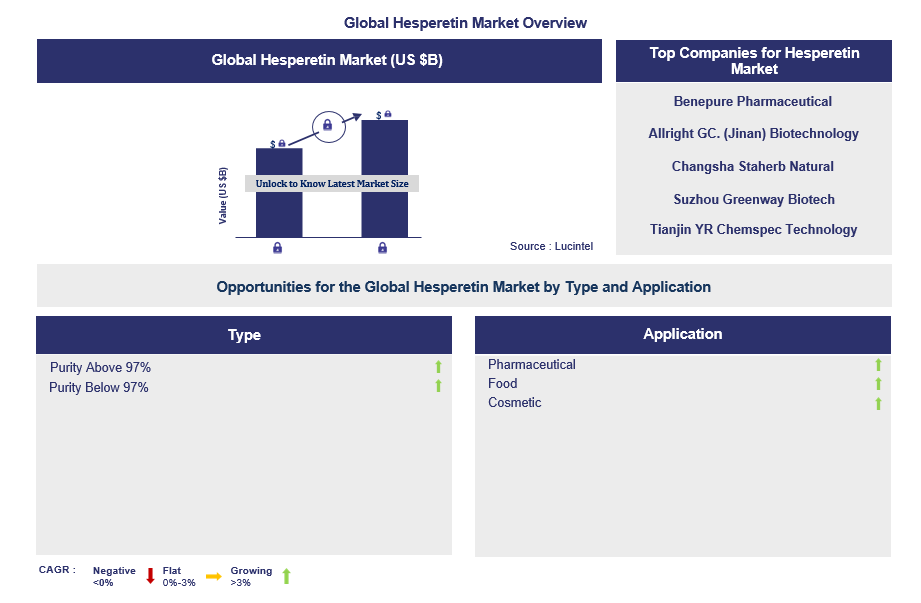Click the Global Hesperetin Market (US $B) header
921x603 pixels.
(x=319, y=61)
